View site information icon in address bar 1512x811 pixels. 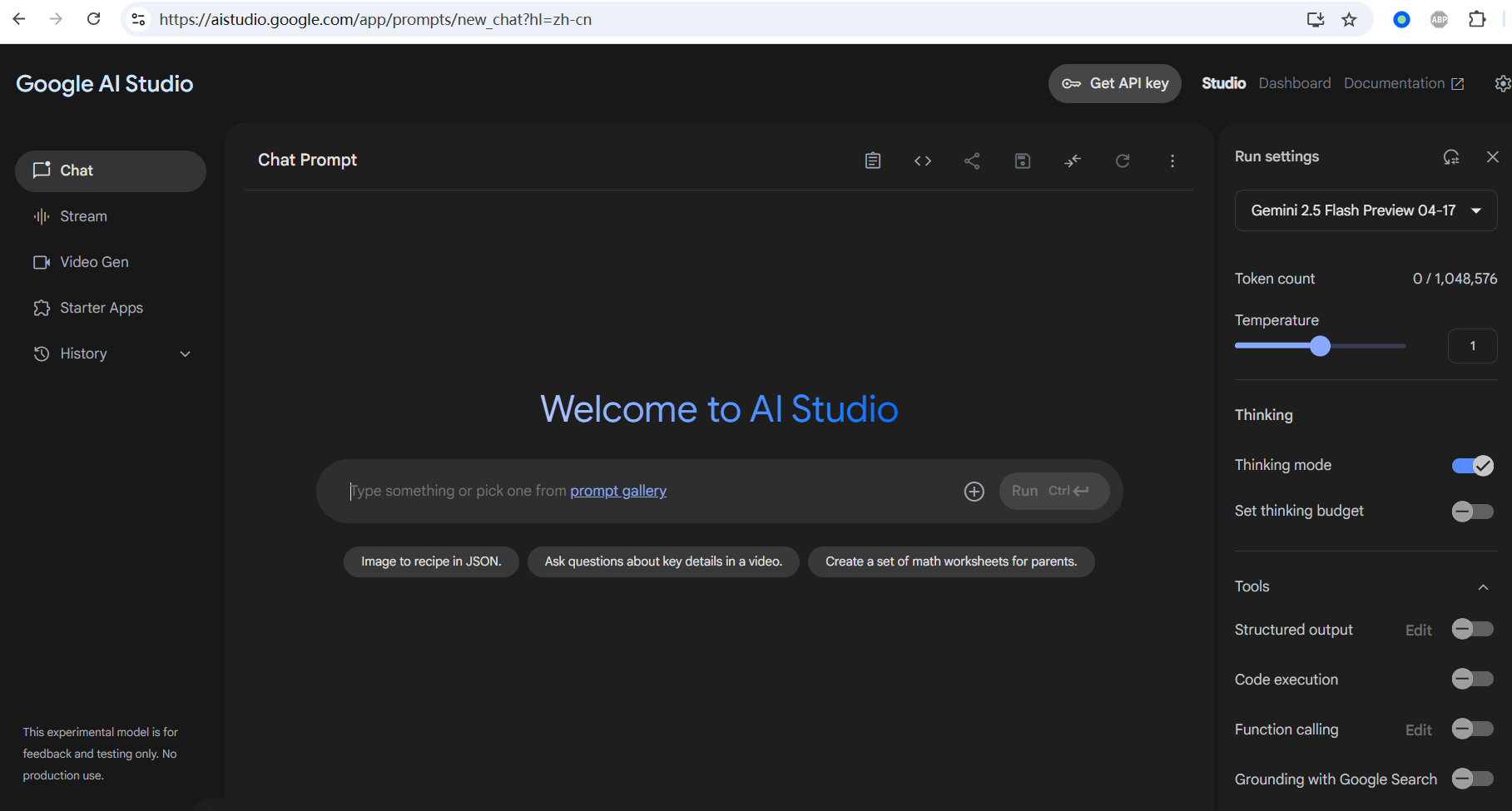139,19
